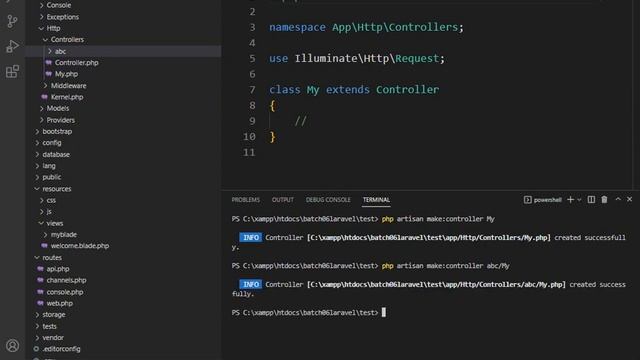This screenshot has width=640, height=360.
Task: Expand the myblade folder
Action: point(46,234)
